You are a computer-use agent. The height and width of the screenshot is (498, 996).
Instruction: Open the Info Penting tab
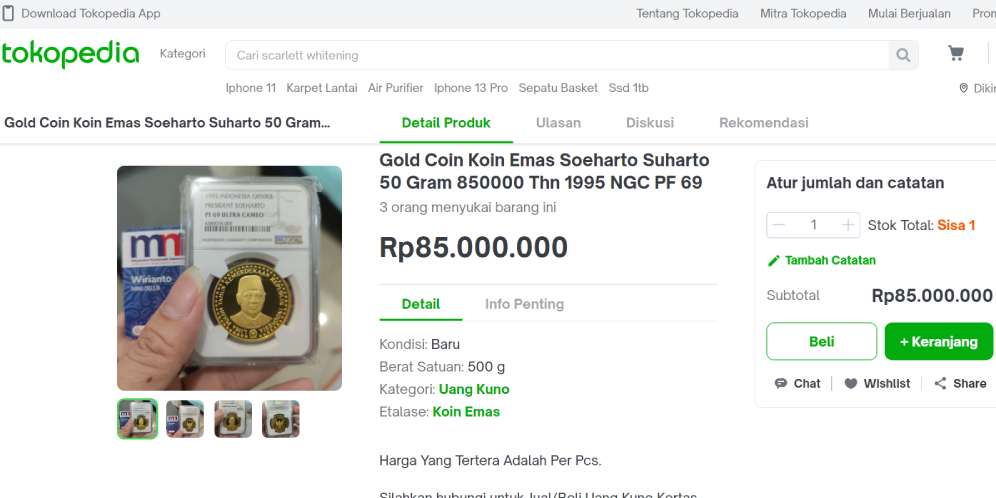point(524,304)
